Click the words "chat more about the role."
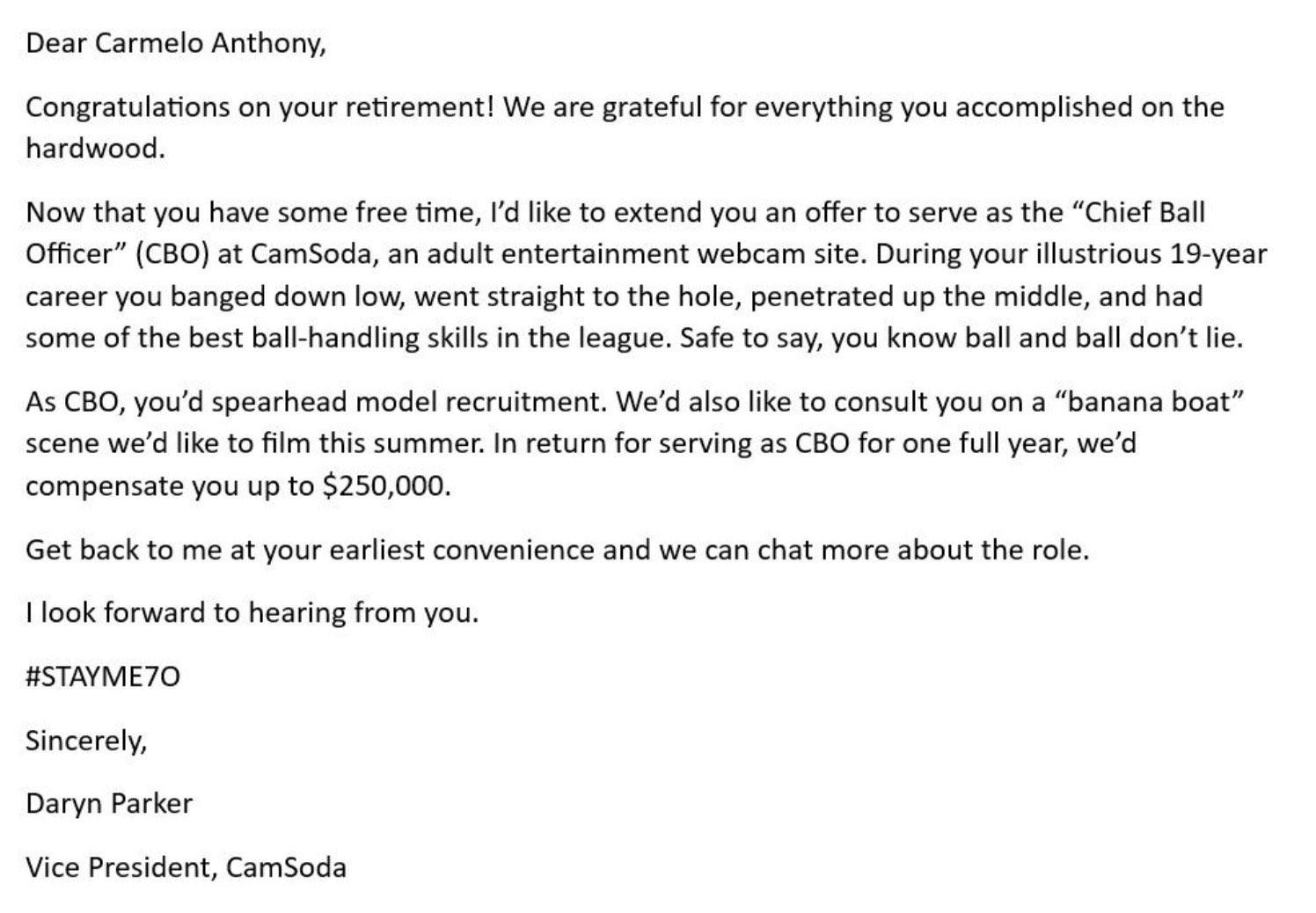The image size is (1316, 913). point(924,551)
